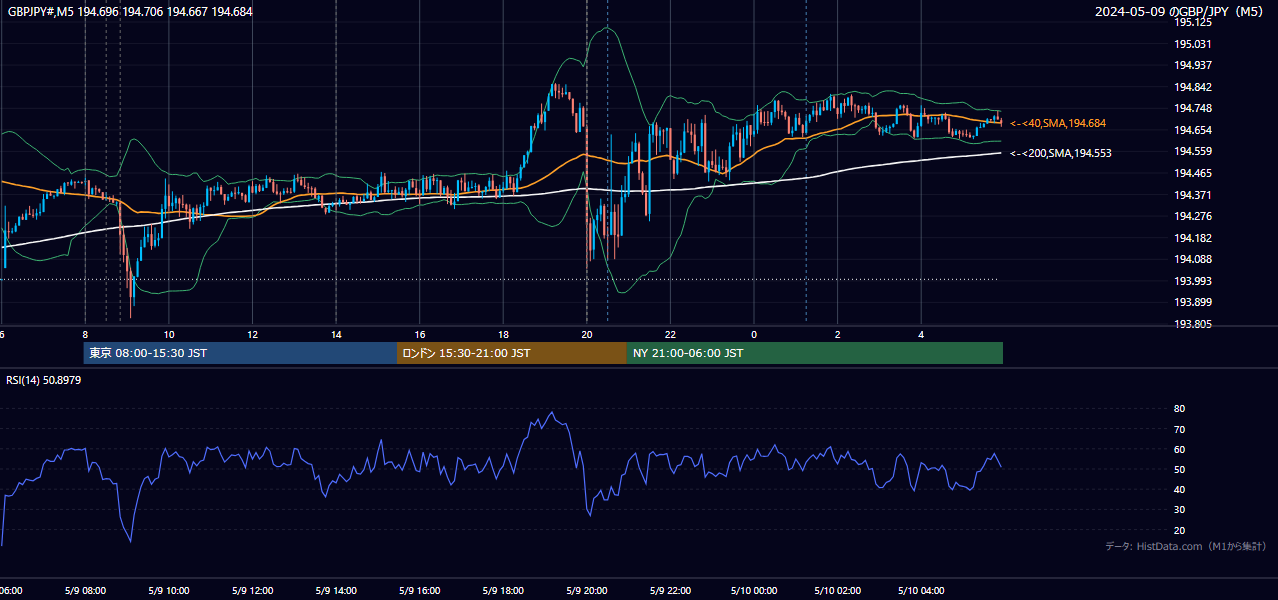Click the 5/10 02:00 time axis label
The image size is (1278, 600).
pos(838,591)
